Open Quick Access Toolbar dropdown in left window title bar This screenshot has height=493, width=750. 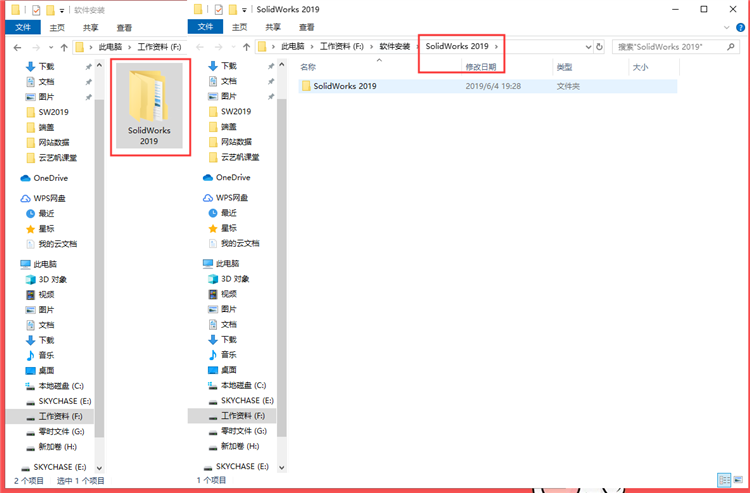pos(62,11)
